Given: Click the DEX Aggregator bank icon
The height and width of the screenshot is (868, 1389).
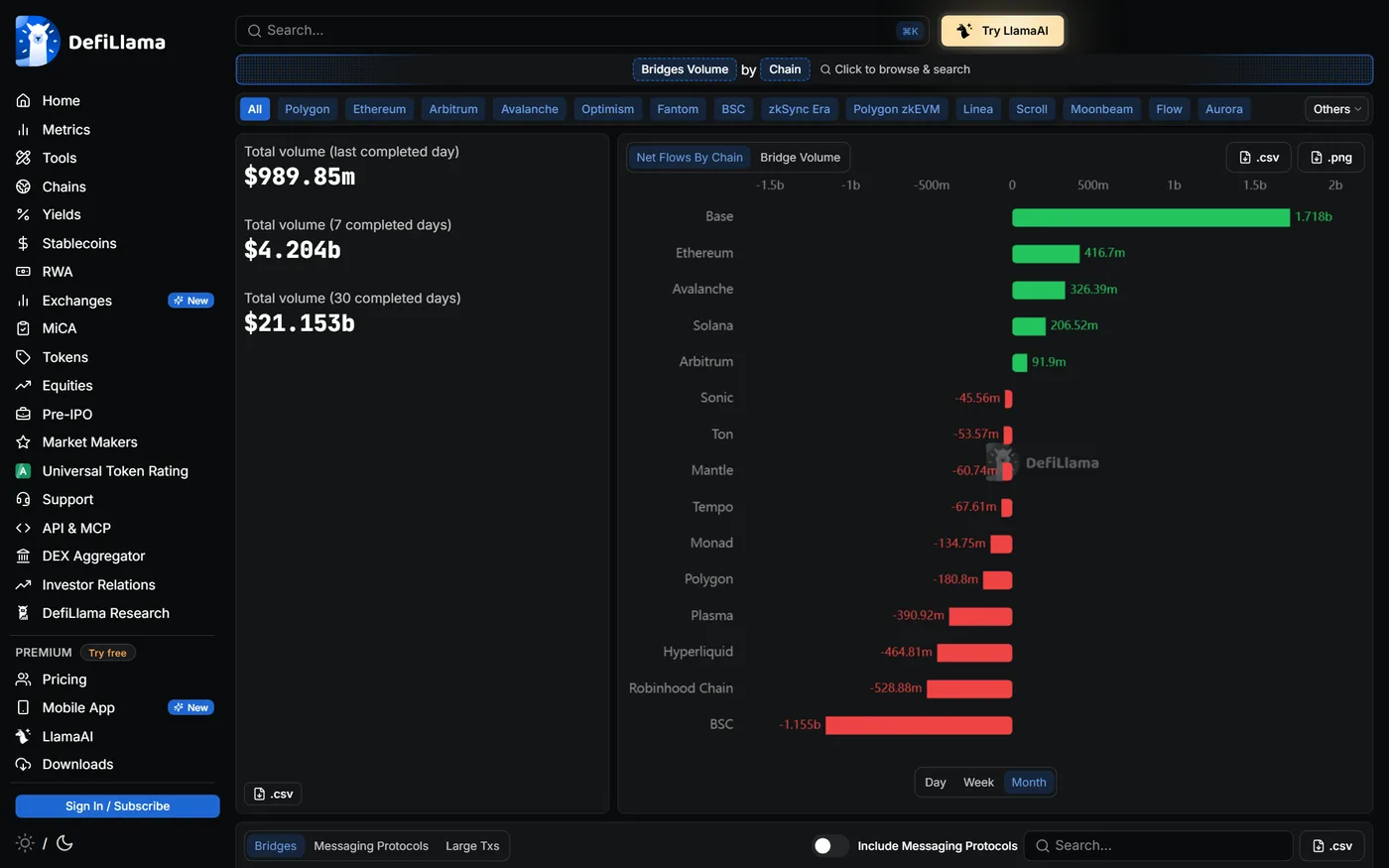Looking at the screenshot, I should [x=23, y=557].
